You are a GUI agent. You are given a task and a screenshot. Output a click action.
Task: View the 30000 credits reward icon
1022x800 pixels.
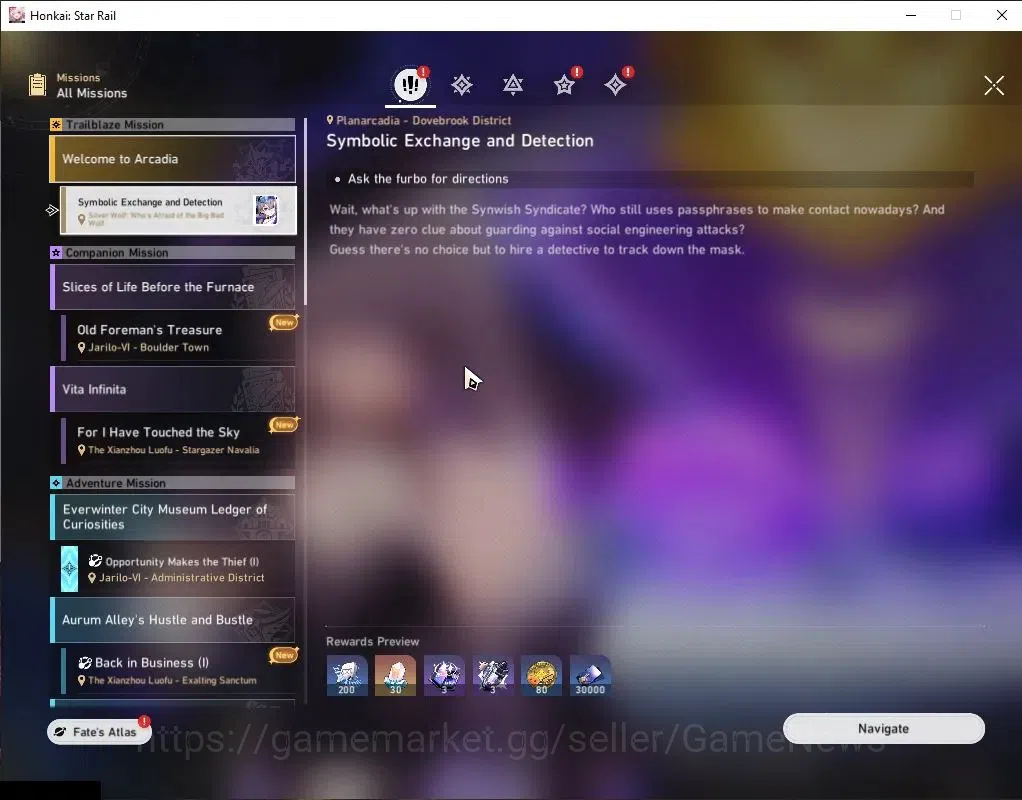coord(590,675)
